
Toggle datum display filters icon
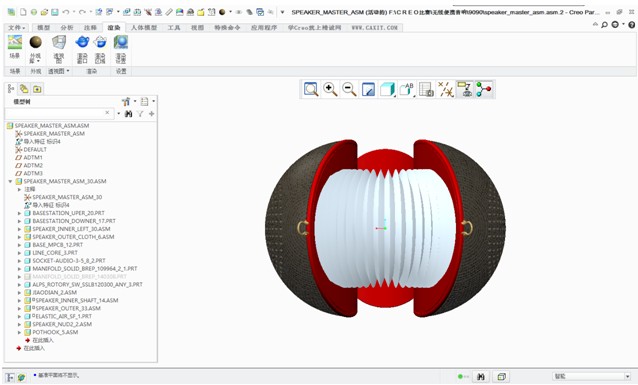pos(446,89)
